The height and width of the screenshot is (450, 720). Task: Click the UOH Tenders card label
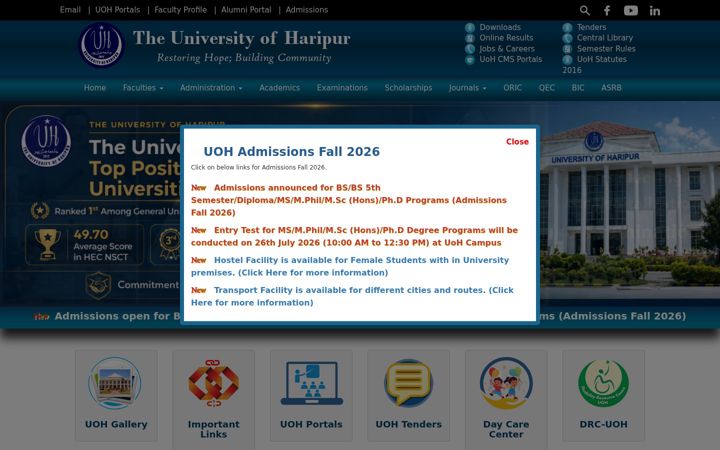click(x=408, y=424)
